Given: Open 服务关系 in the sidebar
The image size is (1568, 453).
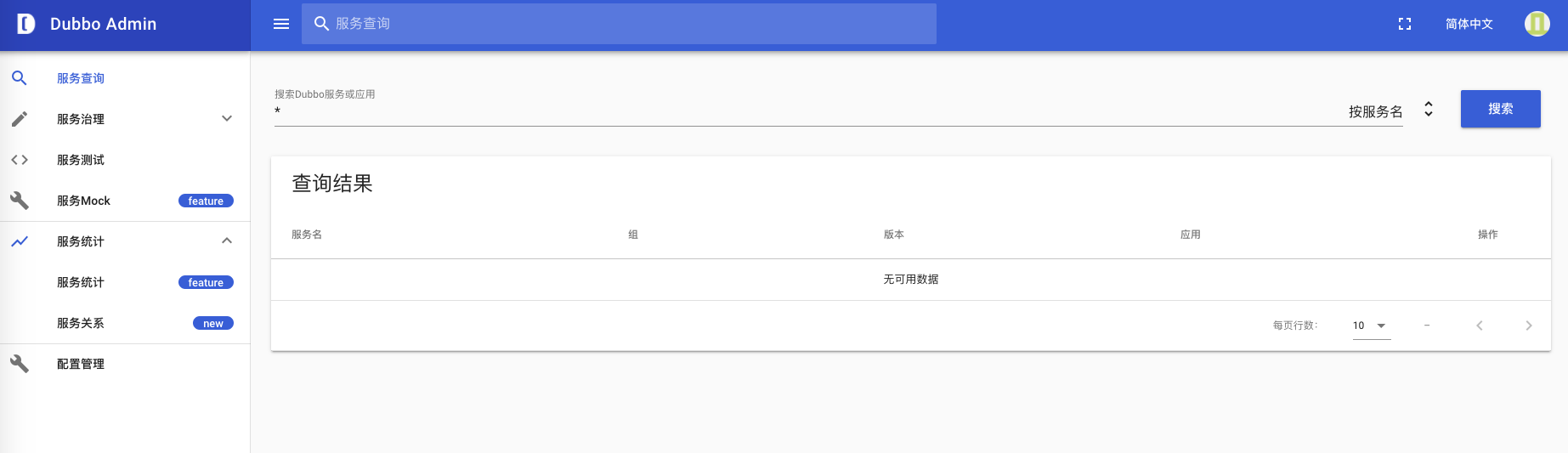Looking at the screenshot, I should (125, 323).
